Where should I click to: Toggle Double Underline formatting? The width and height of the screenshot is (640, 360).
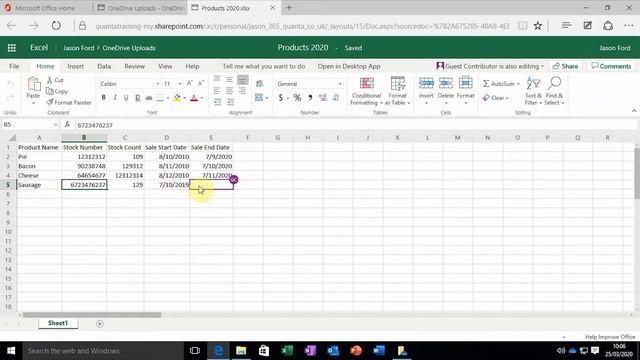pos(138,98)
